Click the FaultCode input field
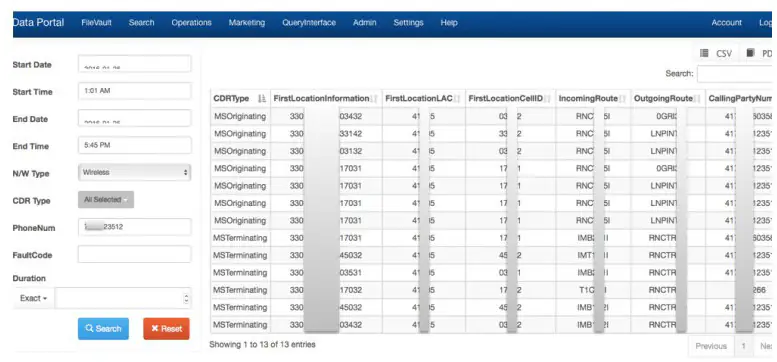The height and width of the screenshot is (362, 777). (x=134, y=254)
